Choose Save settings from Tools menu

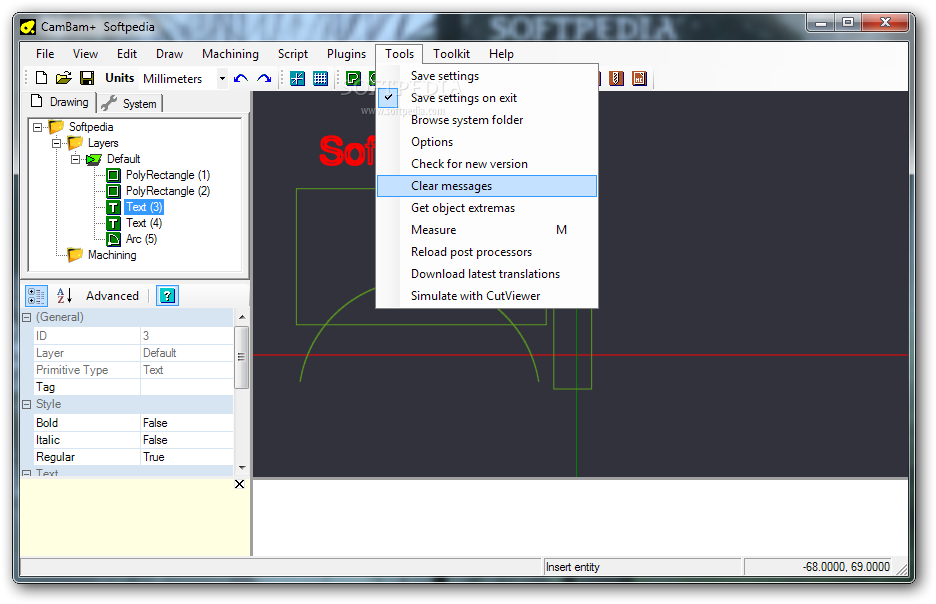pos(487,76)
